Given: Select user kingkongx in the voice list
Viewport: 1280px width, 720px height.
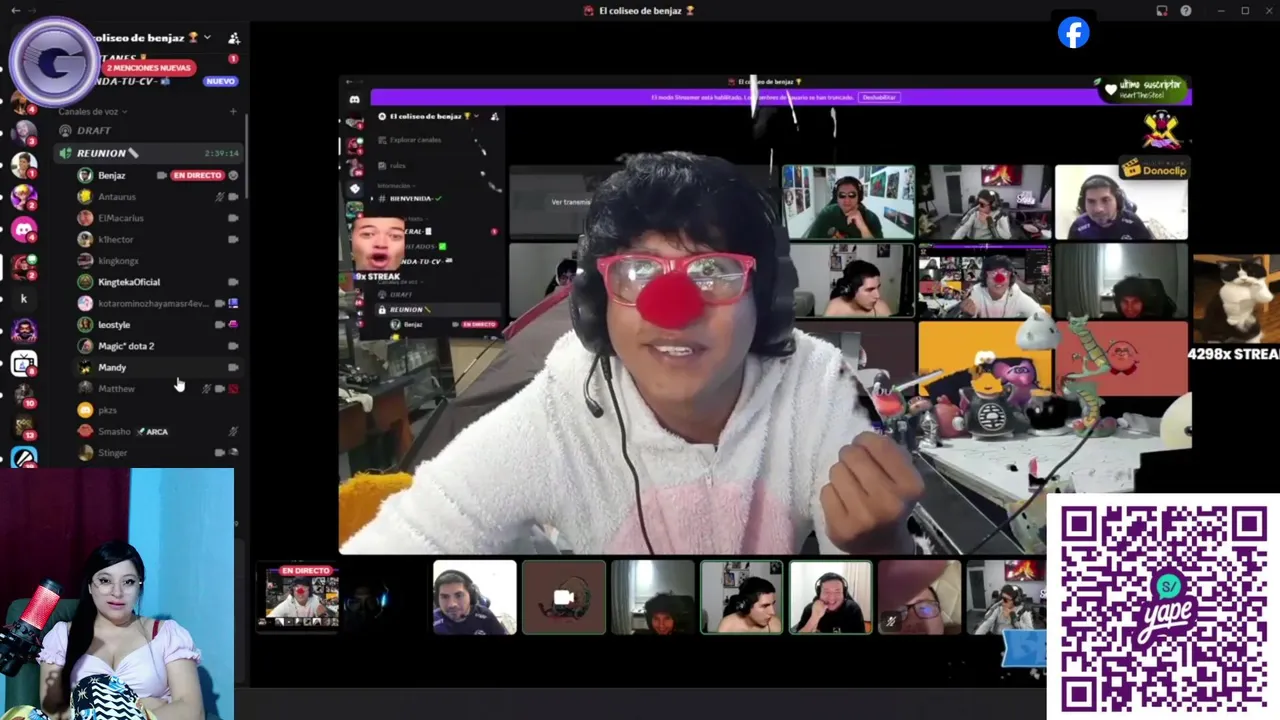Looking at the screenshot, I should [x=118, y=261].
